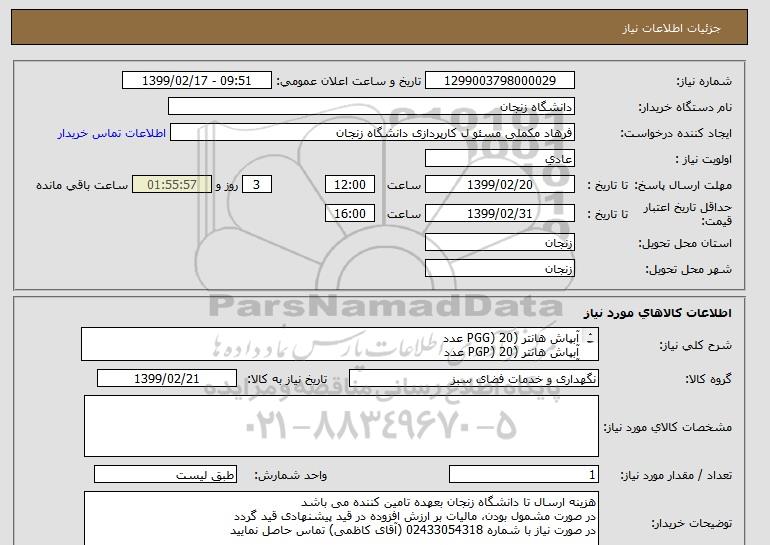Click the page header جزئیات اطلاعات نیاز
Viewport: 770px width, 545px height.
click(x=671, y=28)
